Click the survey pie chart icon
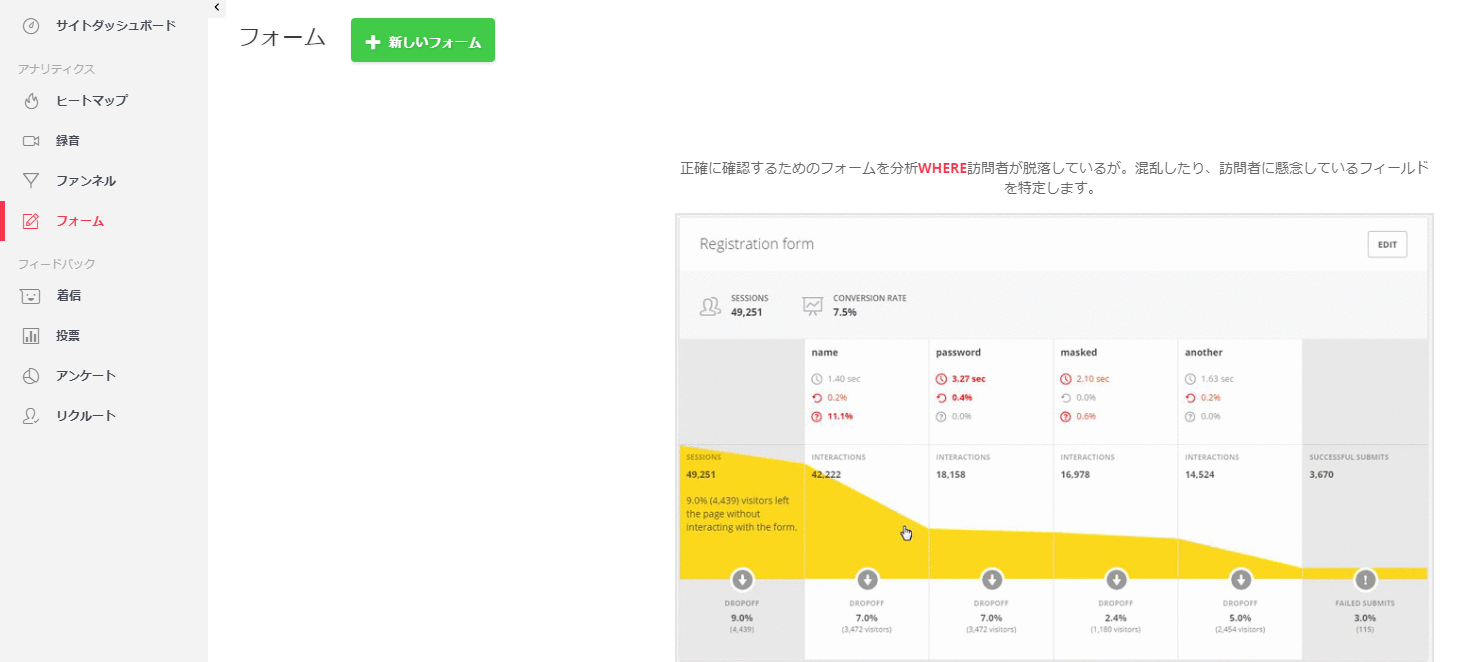The image size is (1466, 662). click(31, 376)
